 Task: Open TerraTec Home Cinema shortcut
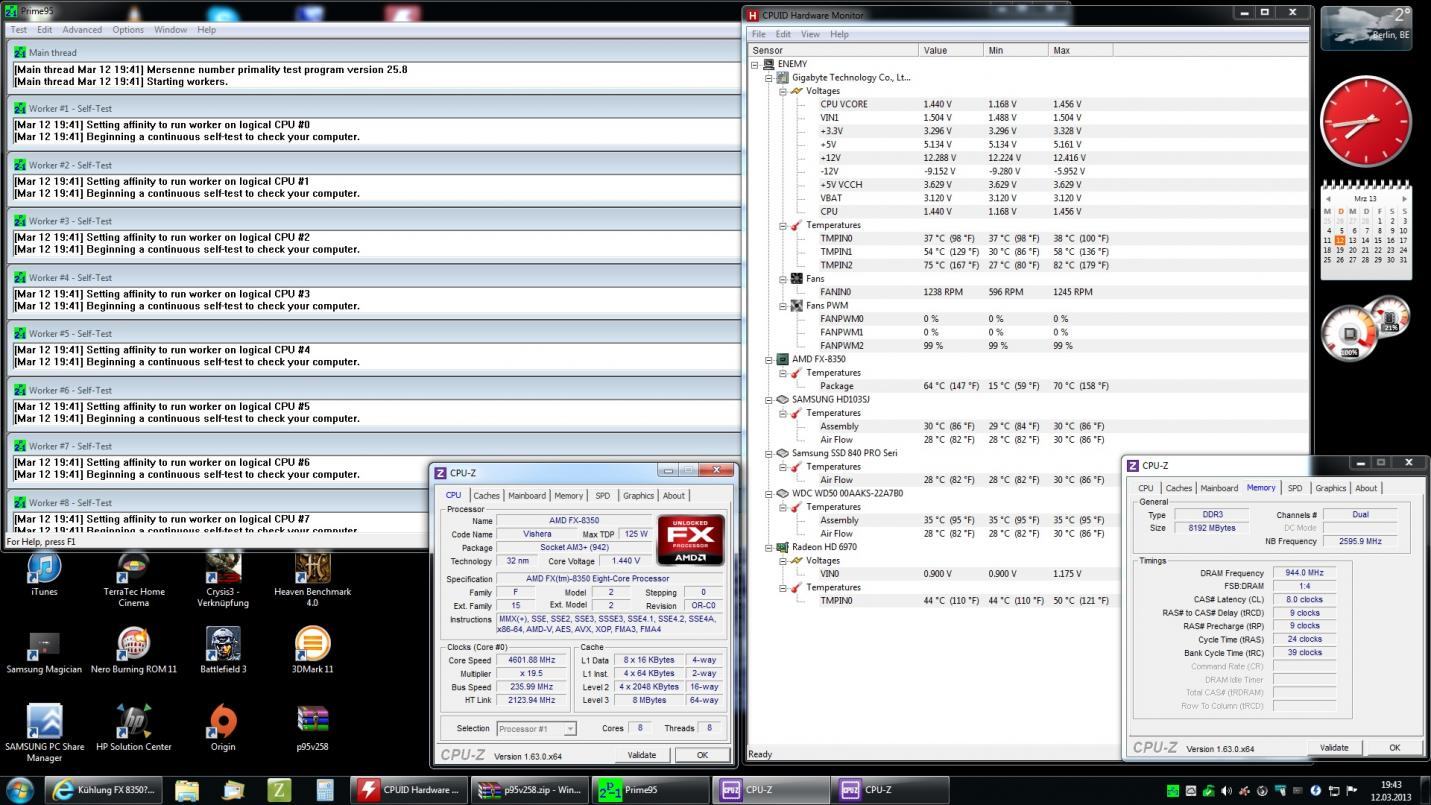click(134, 579)
